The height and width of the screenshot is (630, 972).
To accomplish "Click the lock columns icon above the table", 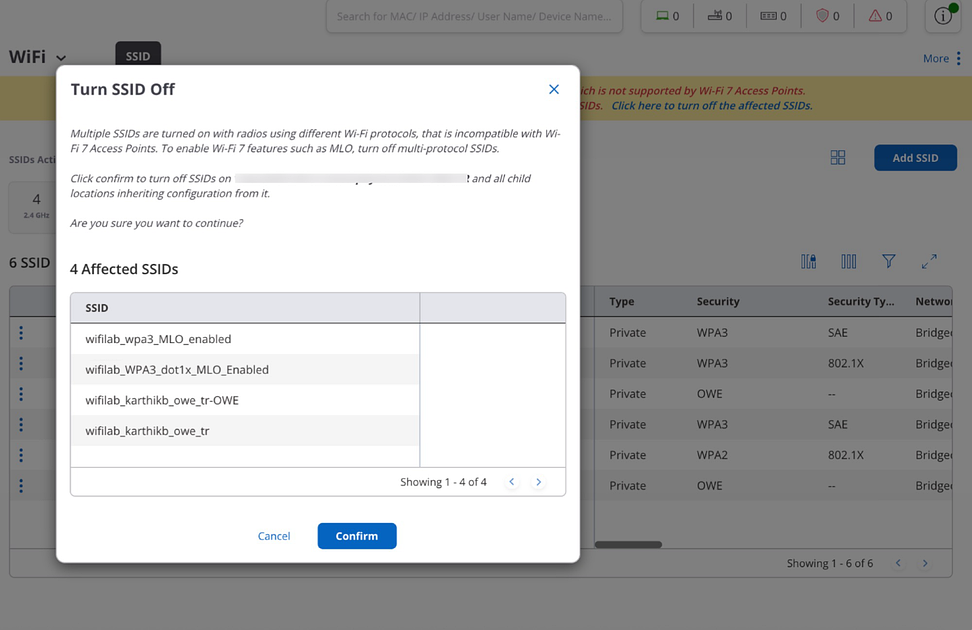I will click(808, 261).
